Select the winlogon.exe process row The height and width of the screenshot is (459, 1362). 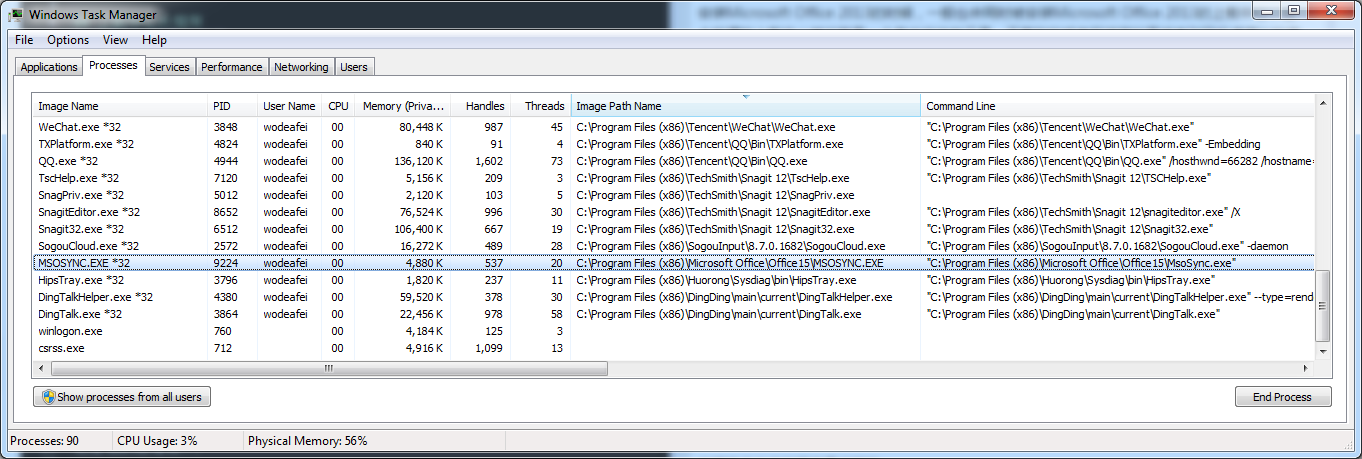pyautogui.click(x=672, y=331)
